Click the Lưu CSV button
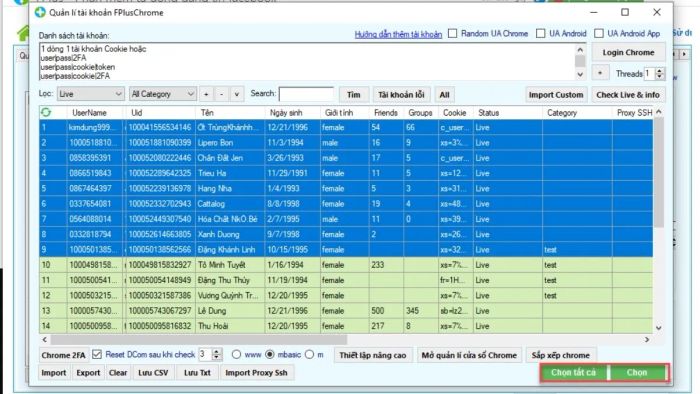The width and height of the screenshot is (700, 394). point(153,373)
